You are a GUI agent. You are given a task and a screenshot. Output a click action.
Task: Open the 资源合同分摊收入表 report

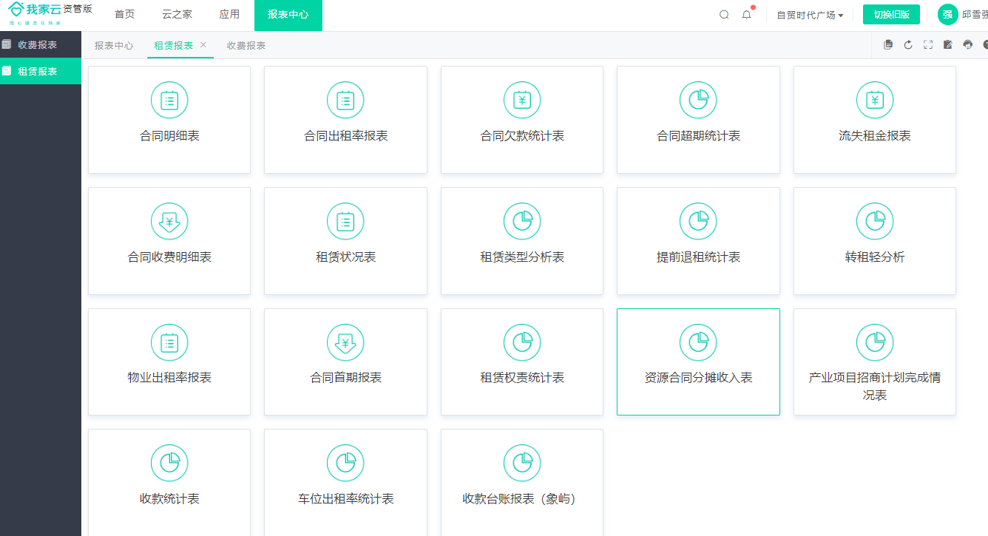698,362
